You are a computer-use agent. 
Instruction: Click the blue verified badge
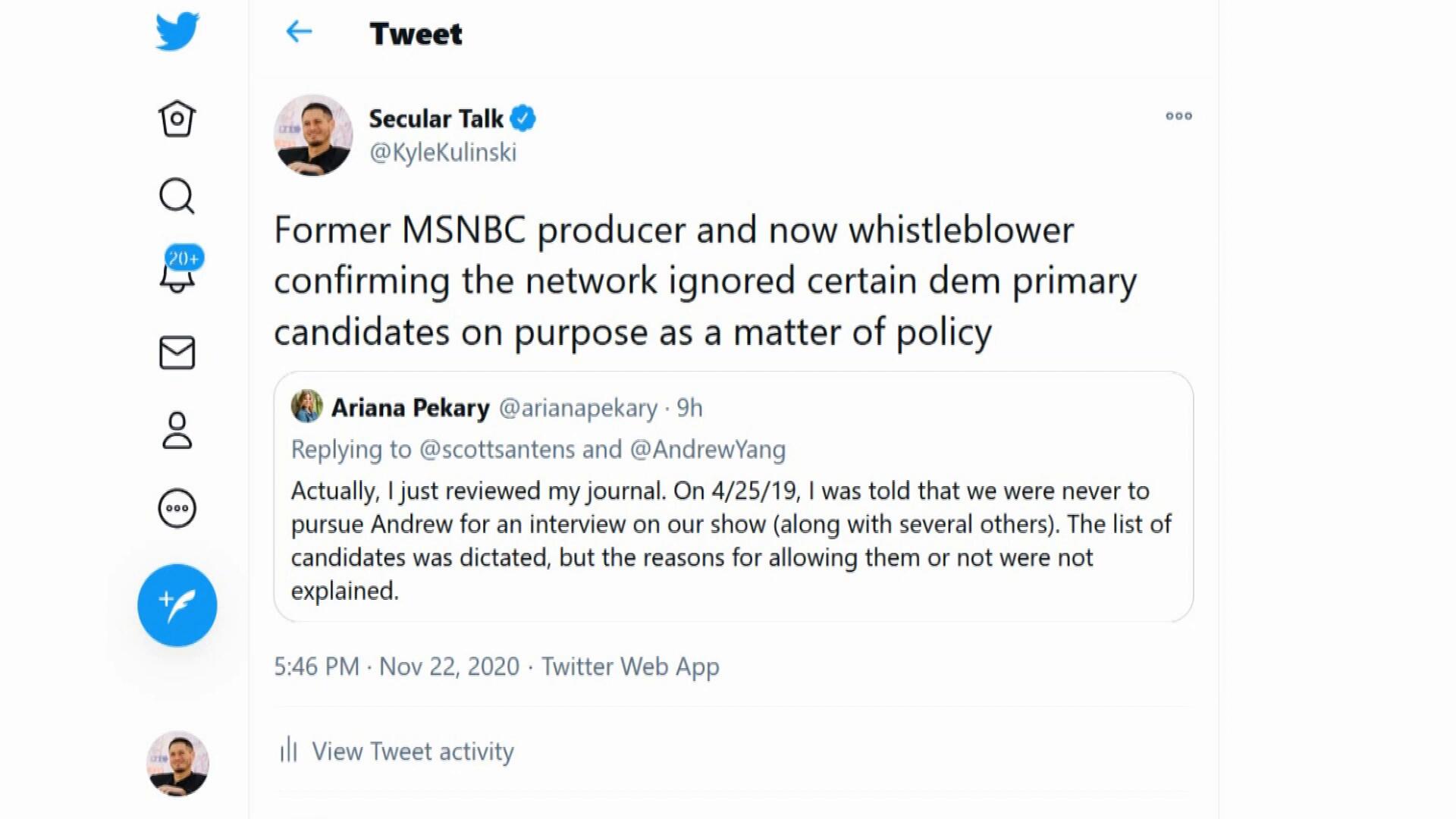[x=522, y=119]
